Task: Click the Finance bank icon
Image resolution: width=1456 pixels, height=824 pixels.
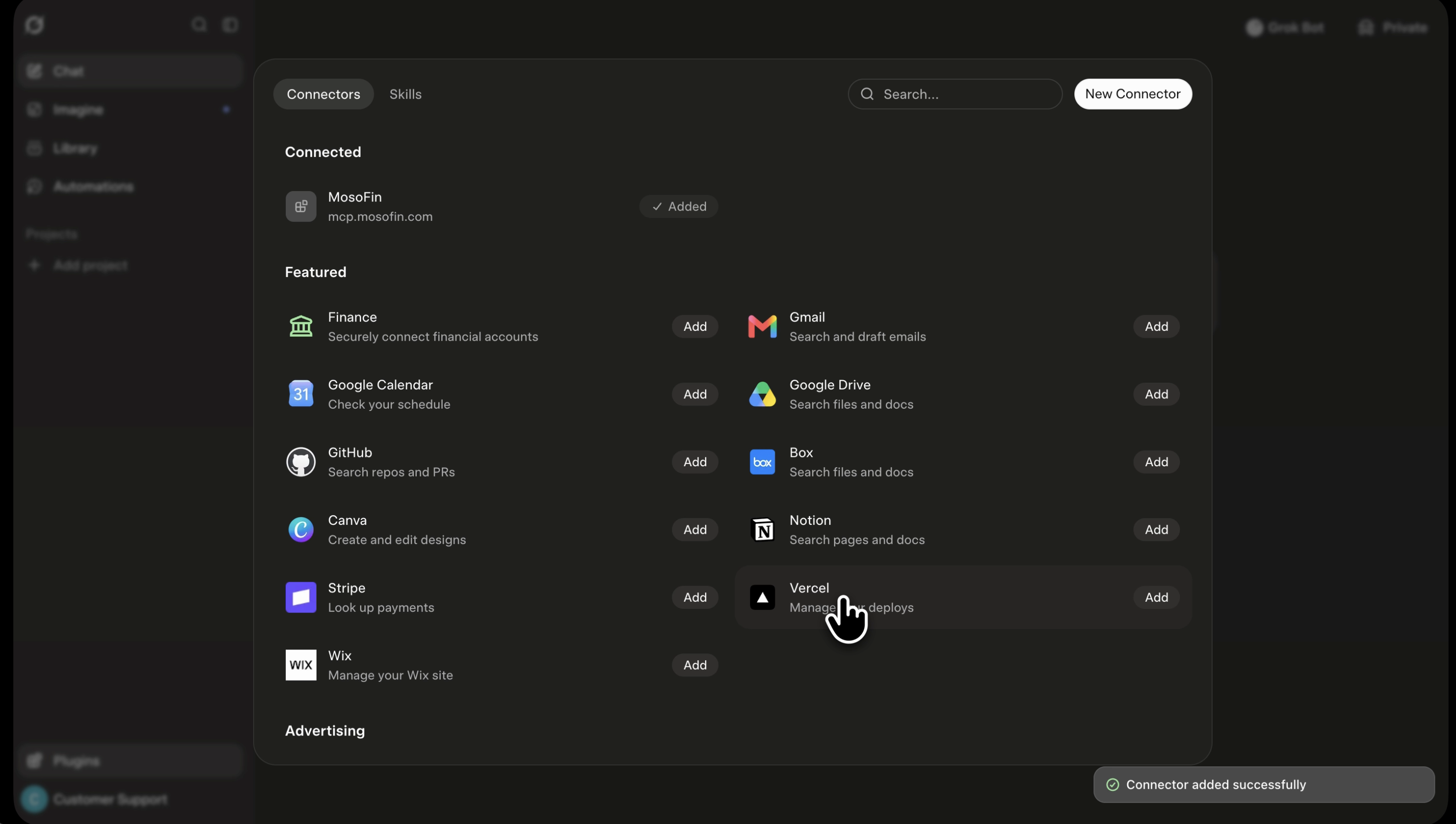Action: (x=300, y=326)
